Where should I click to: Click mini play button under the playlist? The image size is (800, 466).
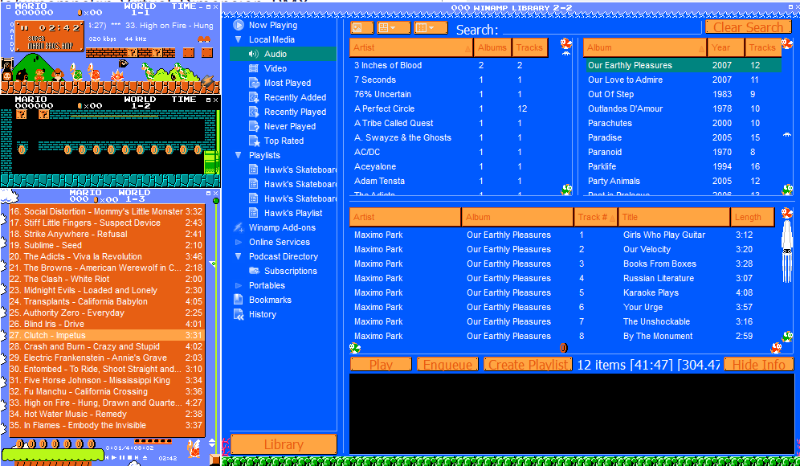[x=114, y=457]
